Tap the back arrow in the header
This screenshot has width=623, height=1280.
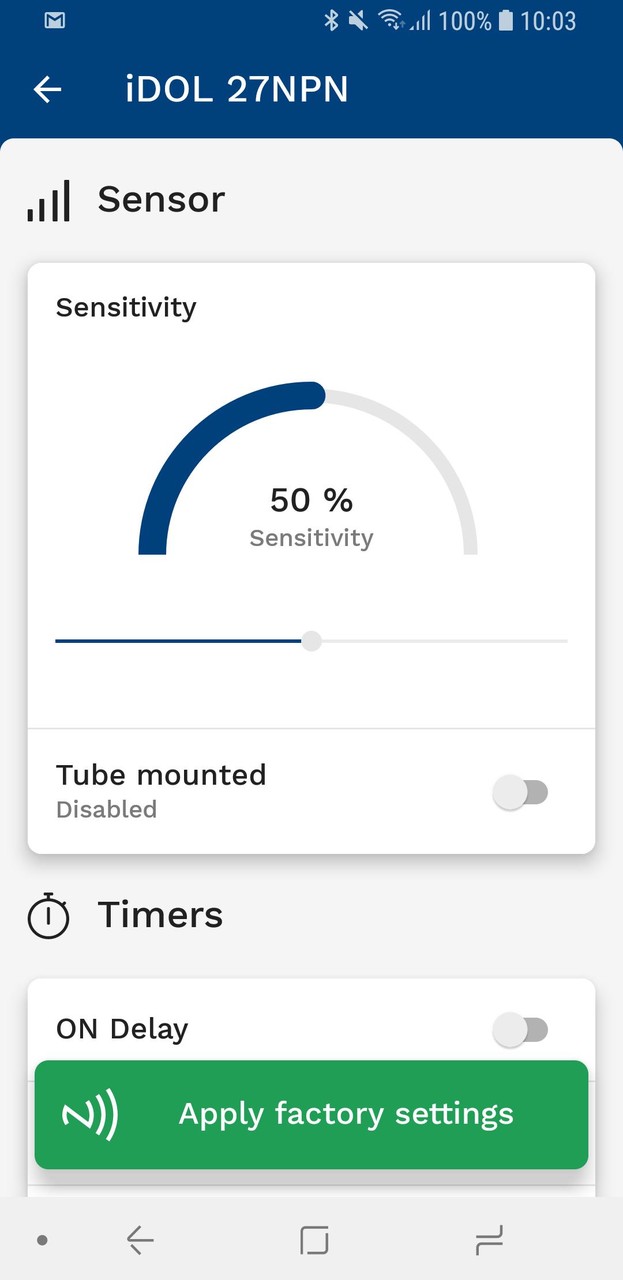(46, 89)
